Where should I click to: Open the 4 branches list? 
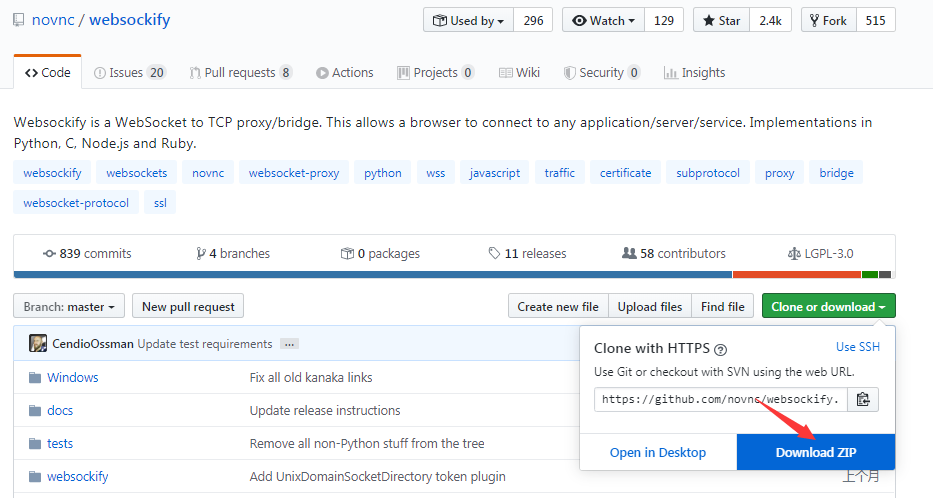click(233, 253)
